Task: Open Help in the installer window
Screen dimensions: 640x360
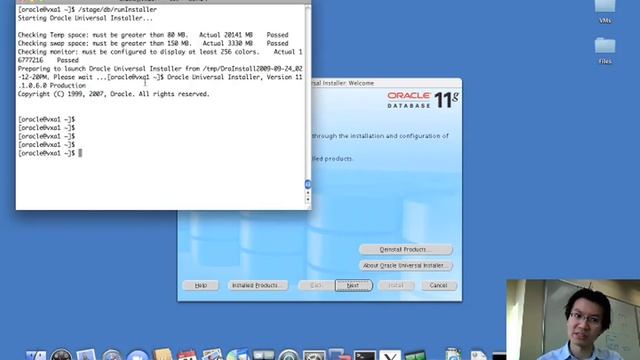Action: coord(200,285)
